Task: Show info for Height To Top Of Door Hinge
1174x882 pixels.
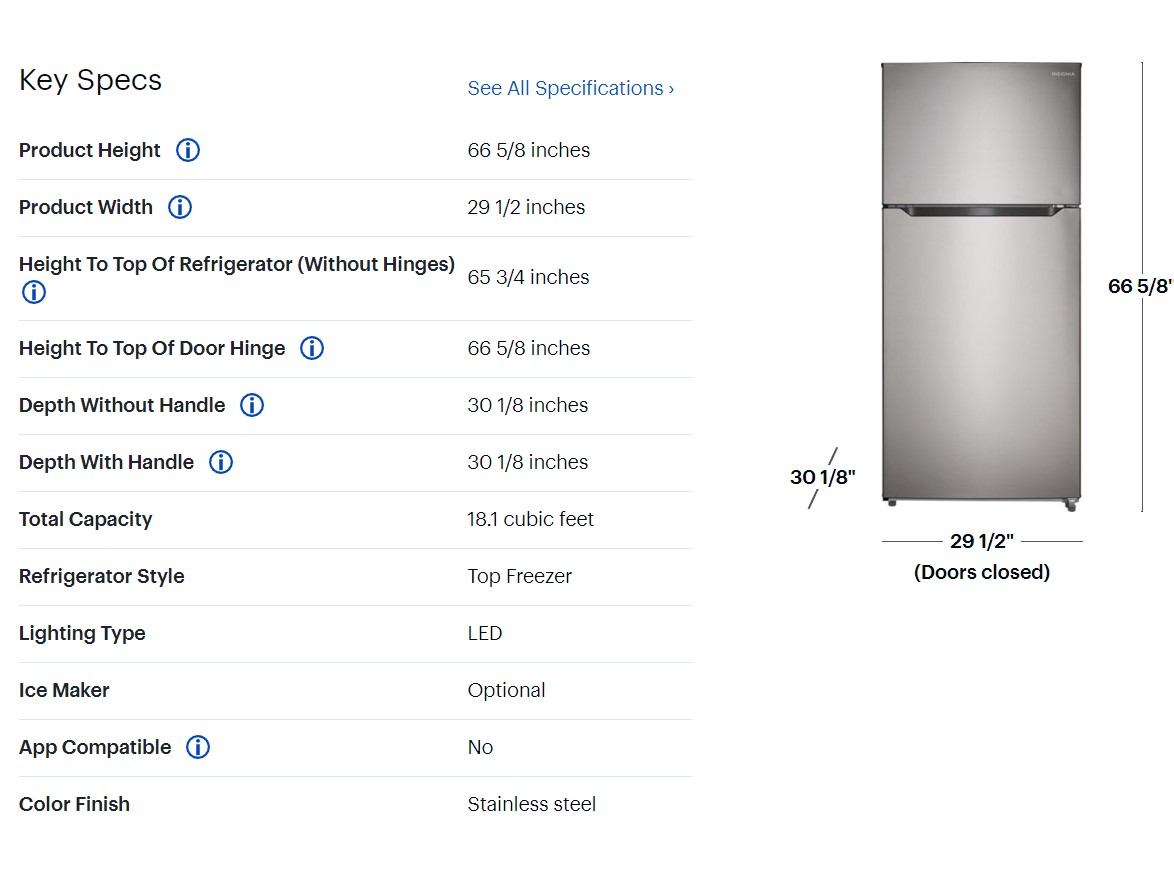Action: pos(312,348)
